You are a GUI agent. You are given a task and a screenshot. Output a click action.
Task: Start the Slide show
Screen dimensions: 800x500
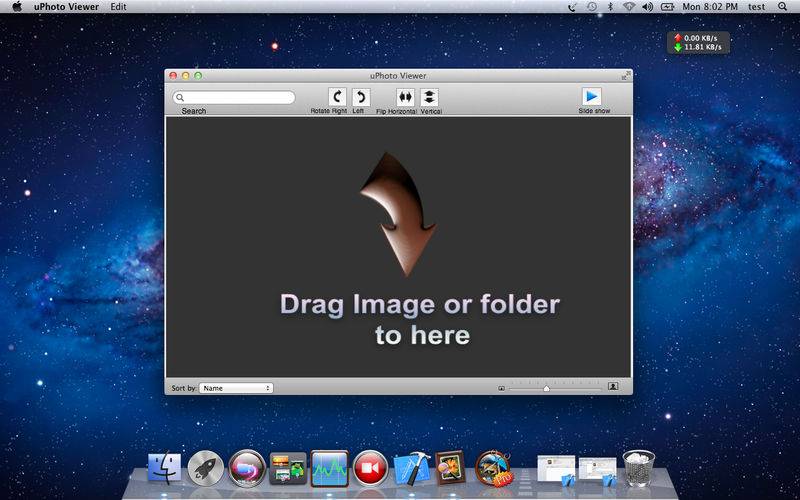(592, 96)
